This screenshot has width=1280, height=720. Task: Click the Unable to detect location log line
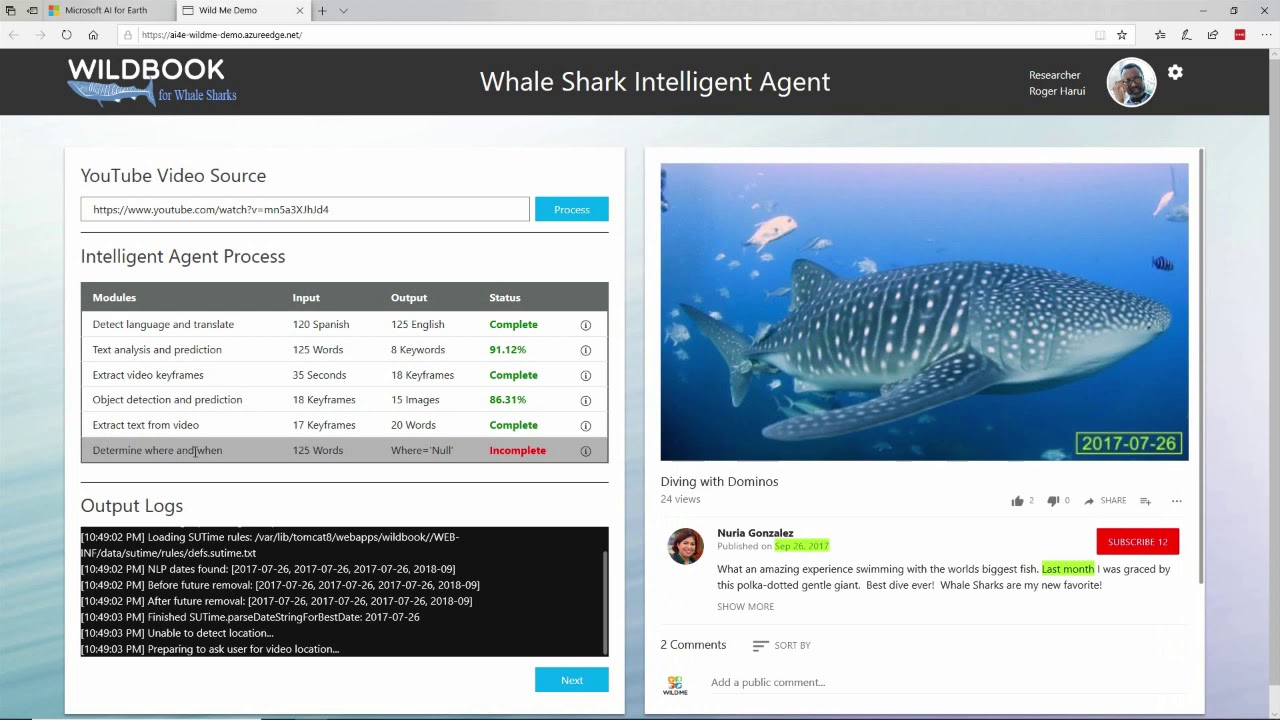pos(177,633)
